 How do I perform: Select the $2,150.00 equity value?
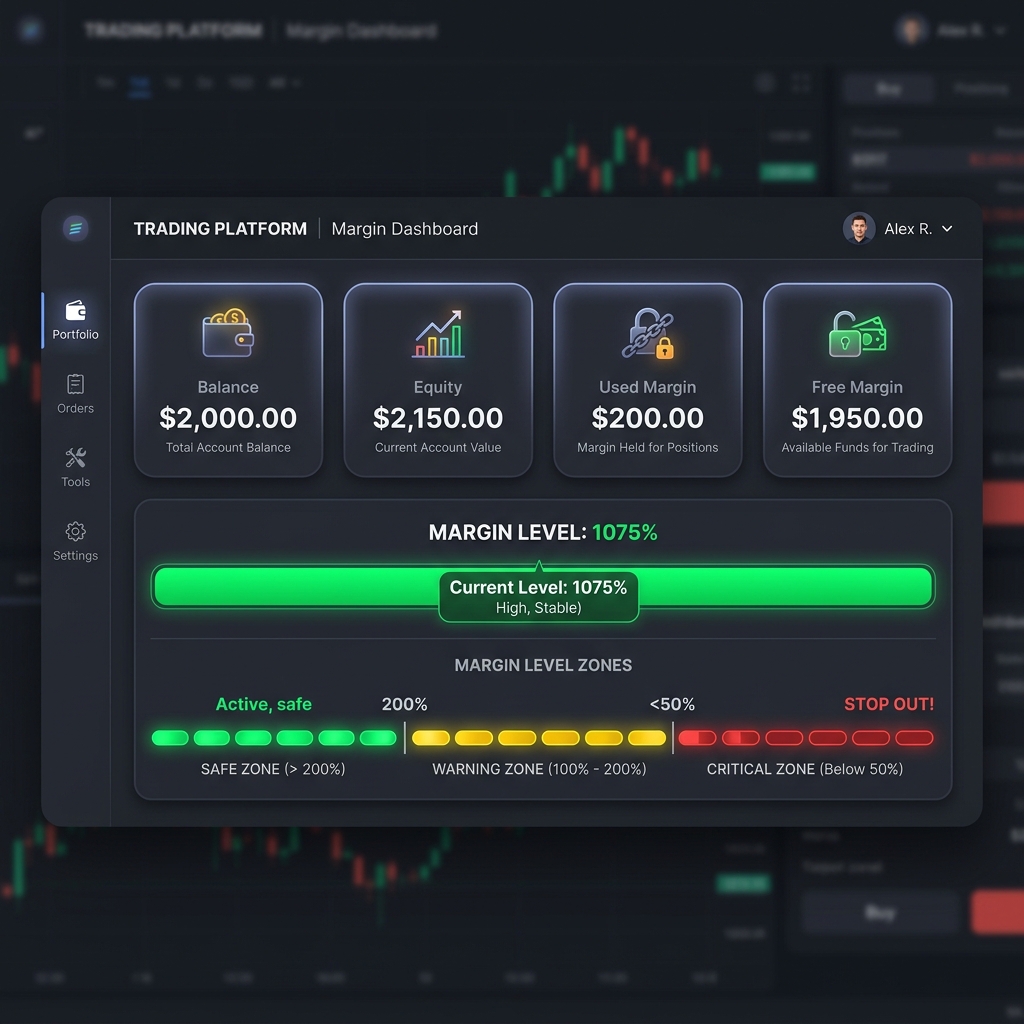pos(438,418)
